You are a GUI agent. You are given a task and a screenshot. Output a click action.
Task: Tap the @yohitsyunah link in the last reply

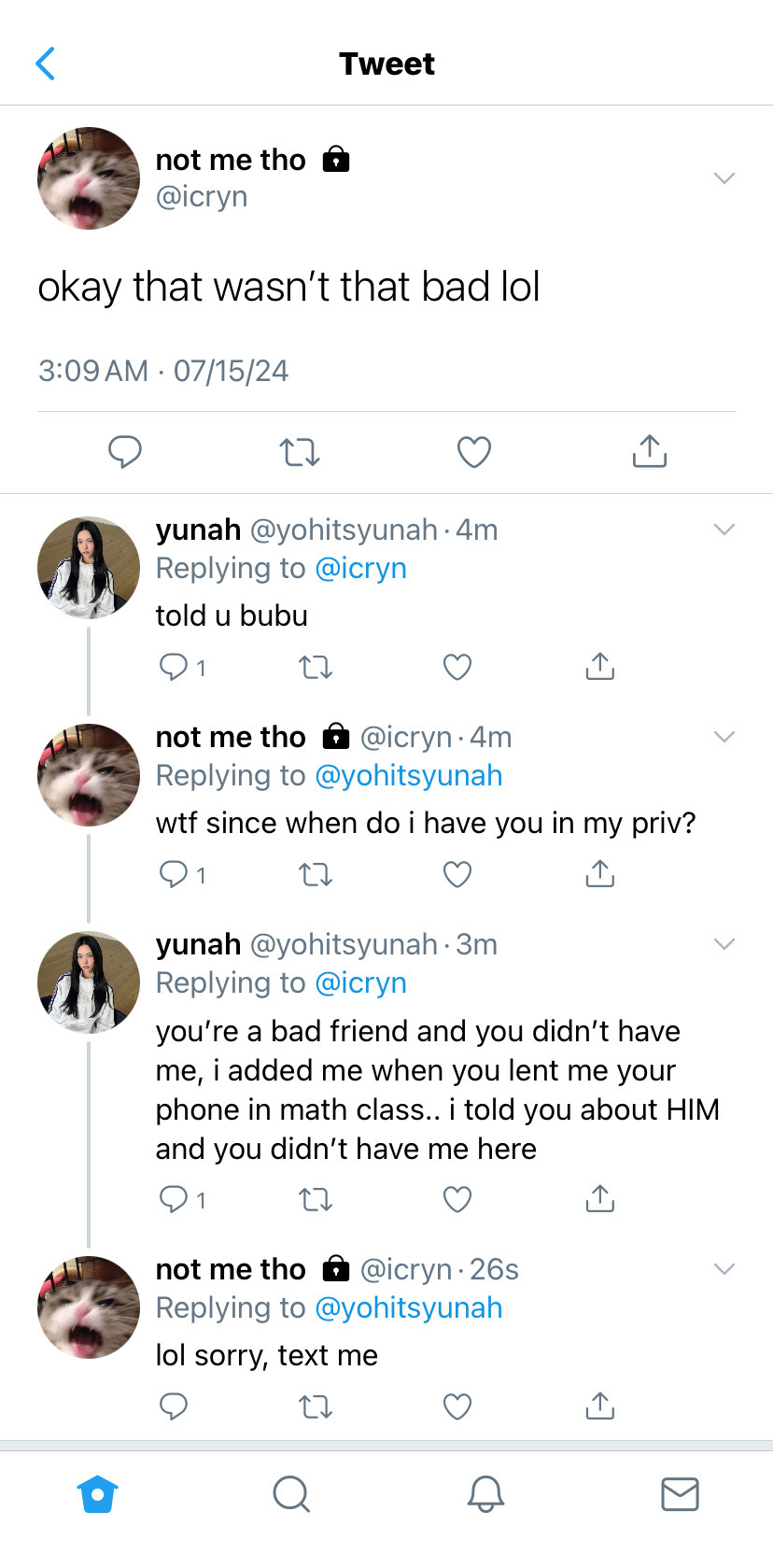[x=409, y=1308]
